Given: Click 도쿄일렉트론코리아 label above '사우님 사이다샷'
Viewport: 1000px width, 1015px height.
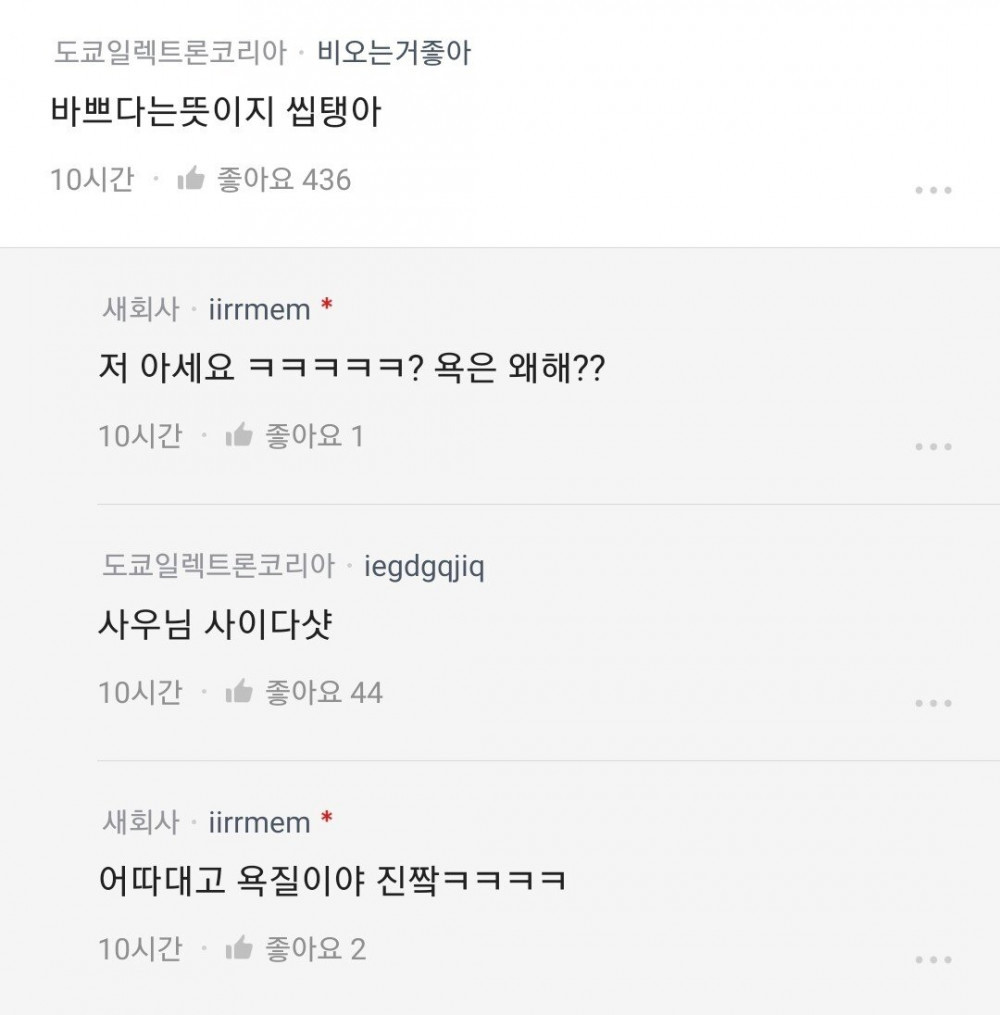Looking at the screenshot, I should click(x=218, y=566).
